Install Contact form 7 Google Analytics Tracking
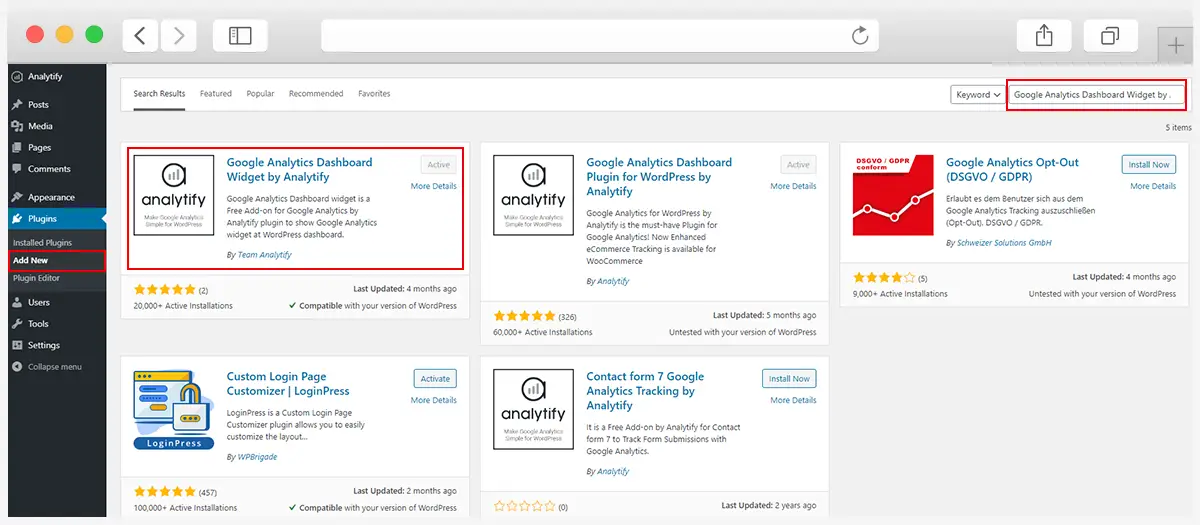Screen dimensions: 1200x525 789,379
